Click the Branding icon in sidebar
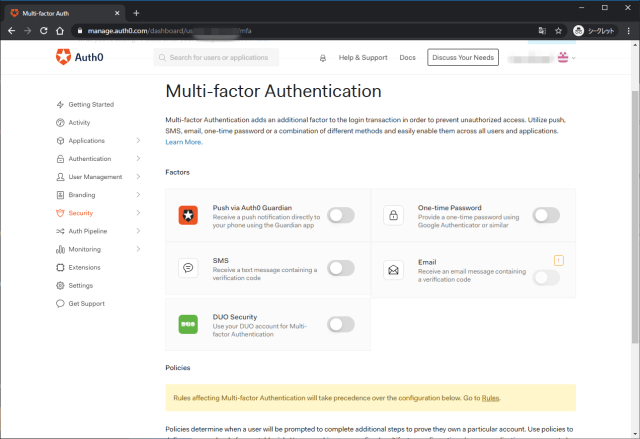 (60, 195)
